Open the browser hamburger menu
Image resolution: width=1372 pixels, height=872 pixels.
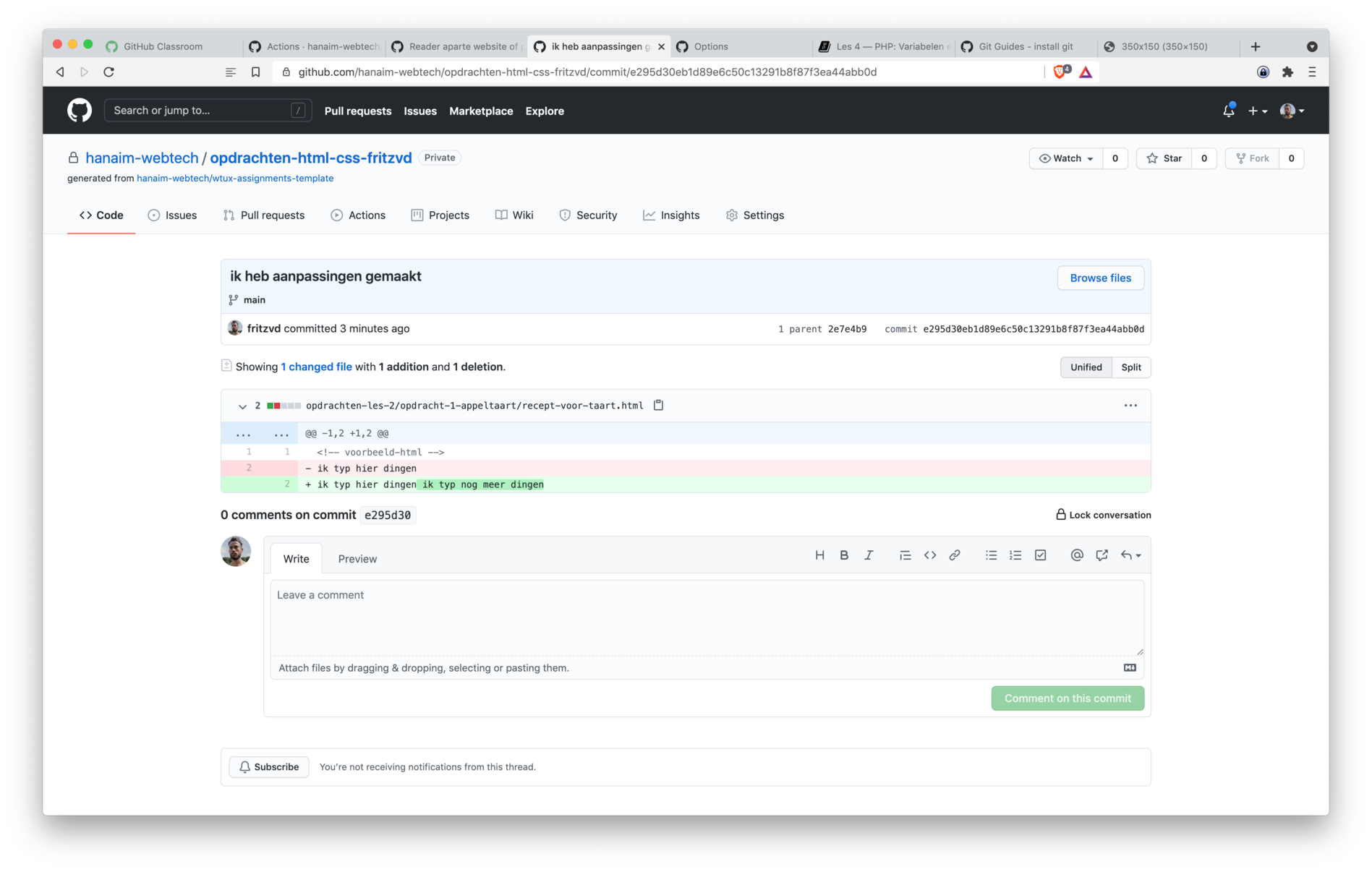pyautogui.click(x=1312, y=72)
